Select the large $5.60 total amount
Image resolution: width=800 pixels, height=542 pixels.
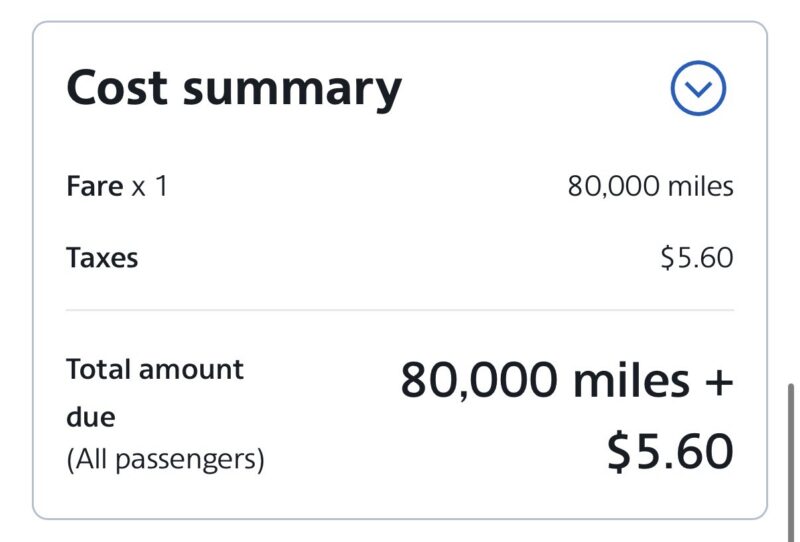coord(670,452)
